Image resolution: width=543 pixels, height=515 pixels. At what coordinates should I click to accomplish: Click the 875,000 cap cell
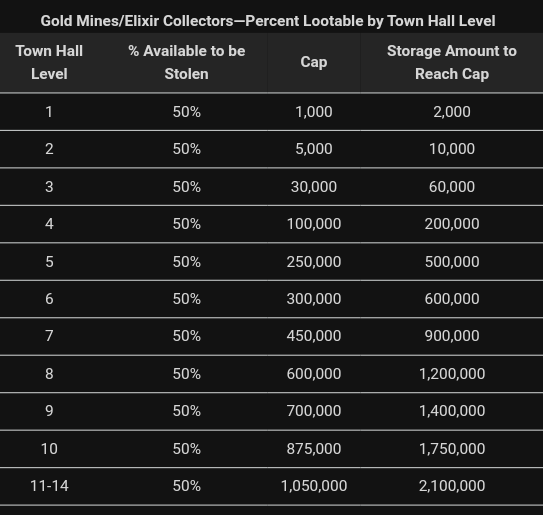314,449
